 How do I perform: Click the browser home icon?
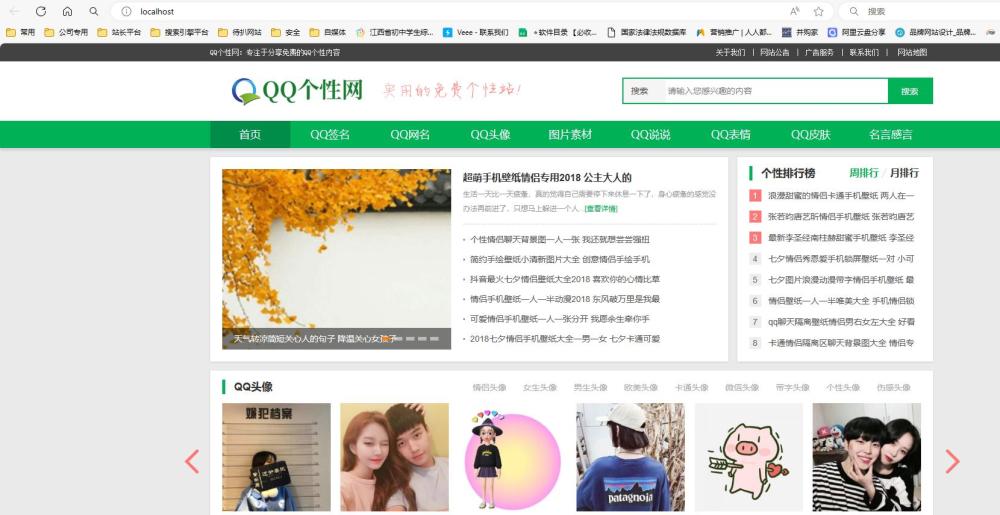[x=68, y=11]
